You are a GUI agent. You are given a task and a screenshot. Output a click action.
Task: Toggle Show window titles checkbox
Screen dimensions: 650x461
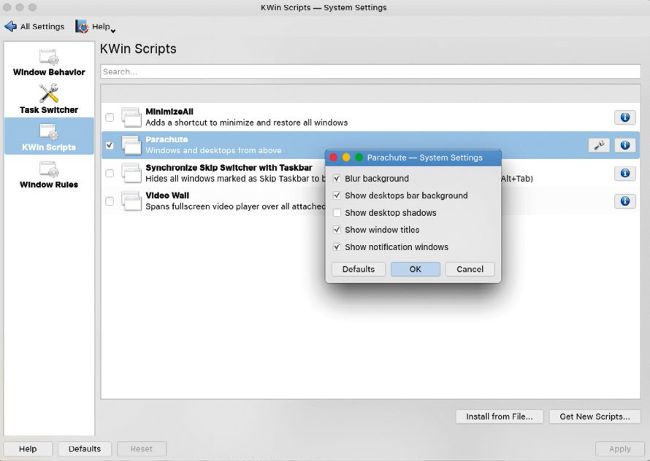pos(337,230)
